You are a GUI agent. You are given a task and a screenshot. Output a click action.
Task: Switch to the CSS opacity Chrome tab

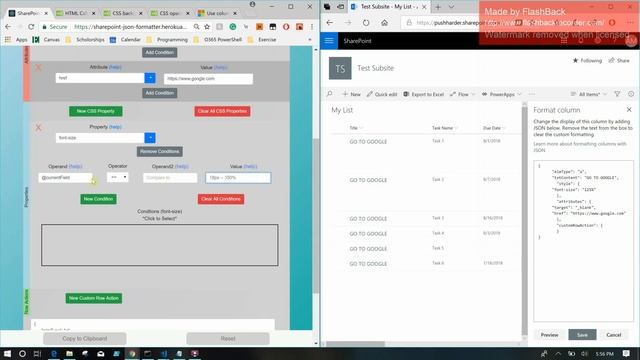[170, 13]
